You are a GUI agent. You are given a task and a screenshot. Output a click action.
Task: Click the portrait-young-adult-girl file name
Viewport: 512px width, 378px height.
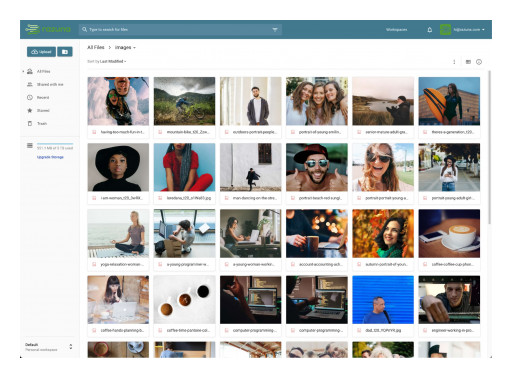[x=453, y=198]
